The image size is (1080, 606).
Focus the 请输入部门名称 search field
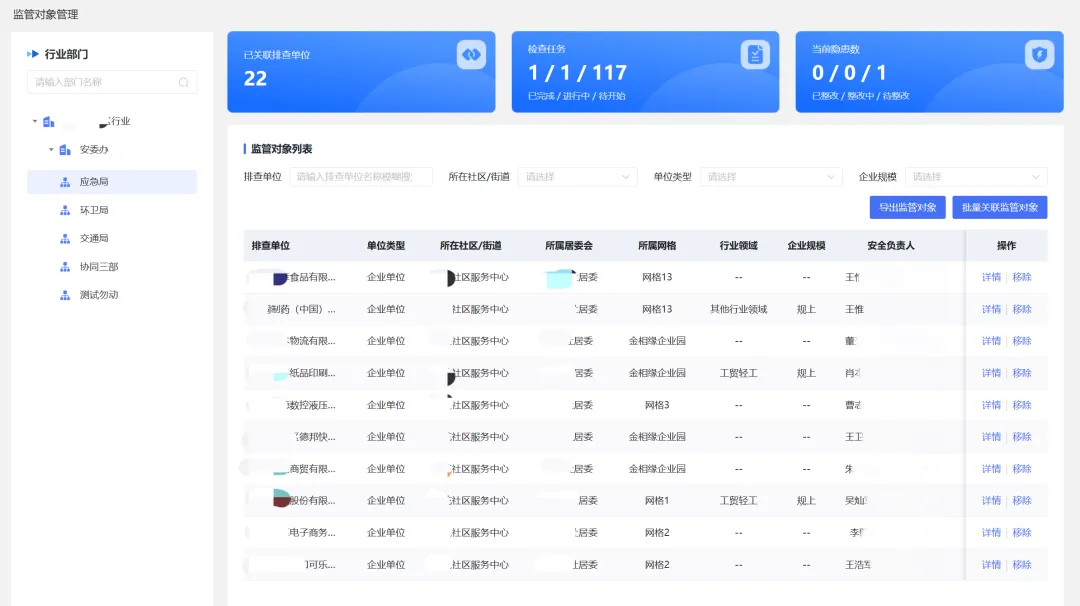pyautogui.click(x=112, y=83)
